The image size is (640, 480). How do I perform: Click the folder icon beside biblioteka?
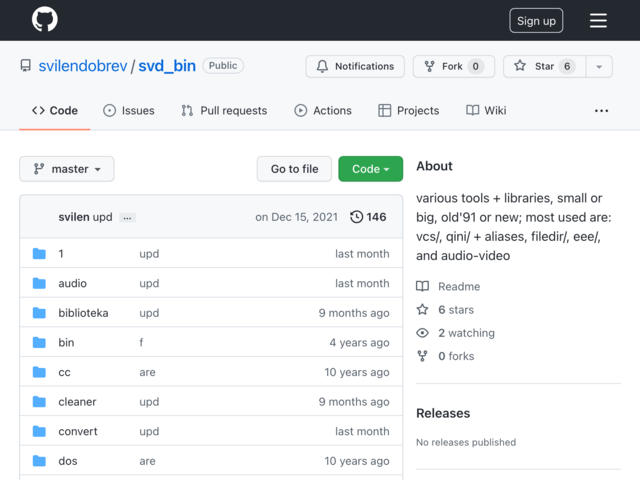point(39,313)
